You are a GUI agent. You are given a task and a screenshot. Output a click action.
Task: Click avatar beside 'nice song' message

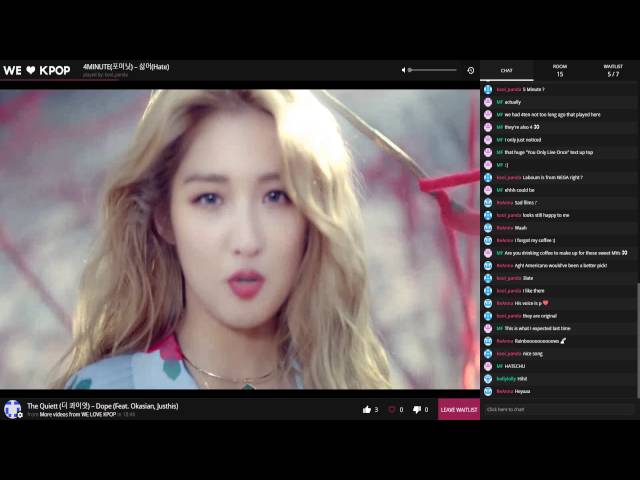tap(488, 353)
